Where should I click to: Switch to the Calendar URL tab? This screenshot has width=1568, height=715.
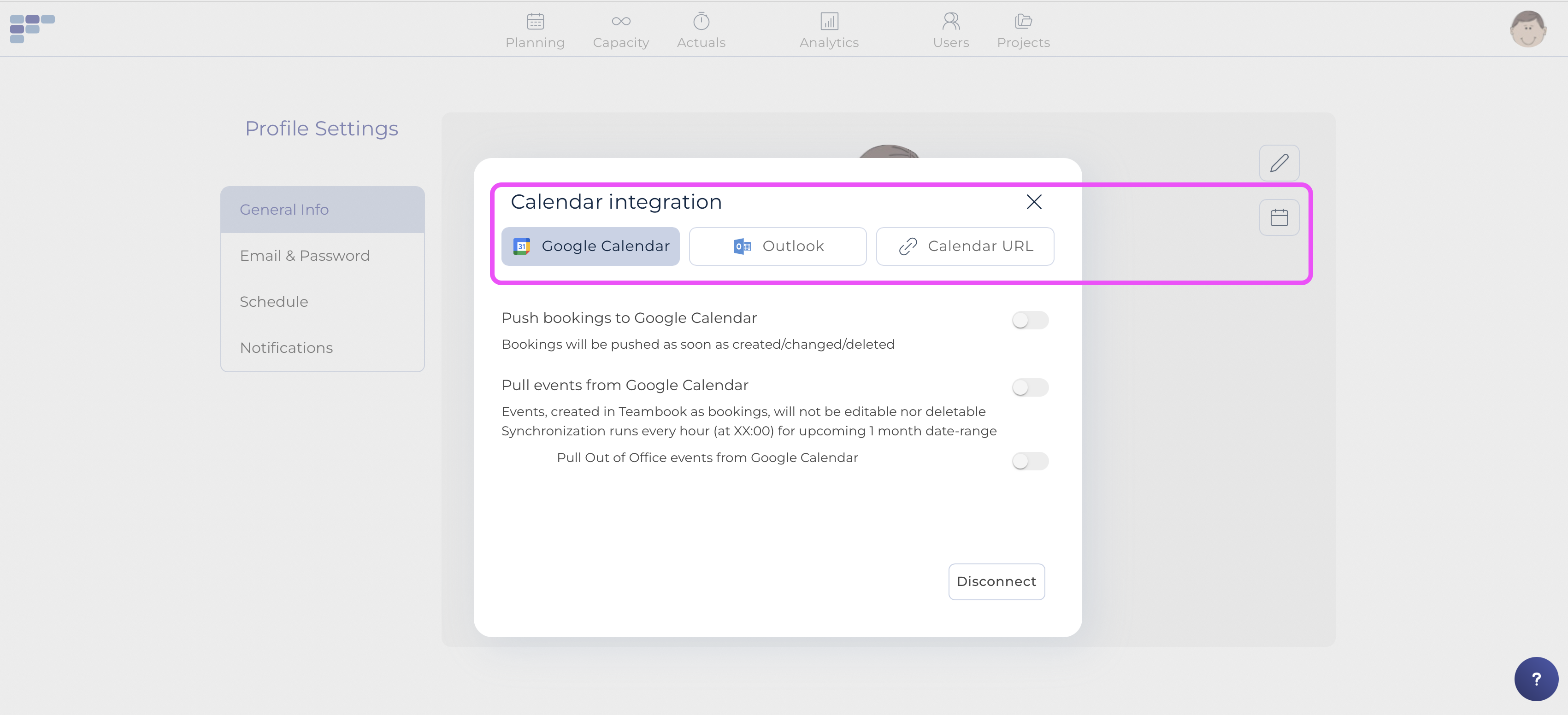tap(965, 246)
